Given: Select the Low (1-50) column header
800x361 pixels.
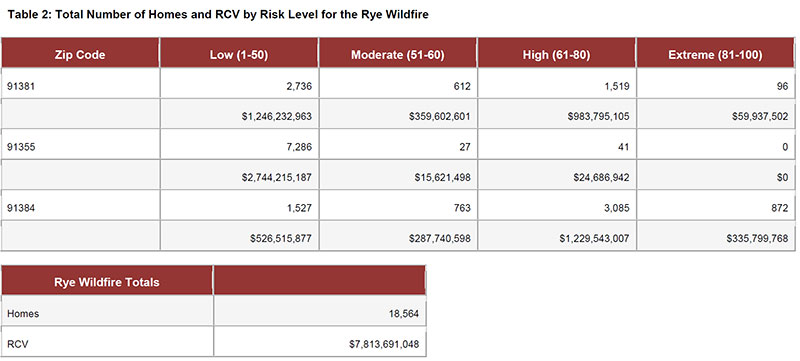Looking at the screenshot, I should click(239, 53).
